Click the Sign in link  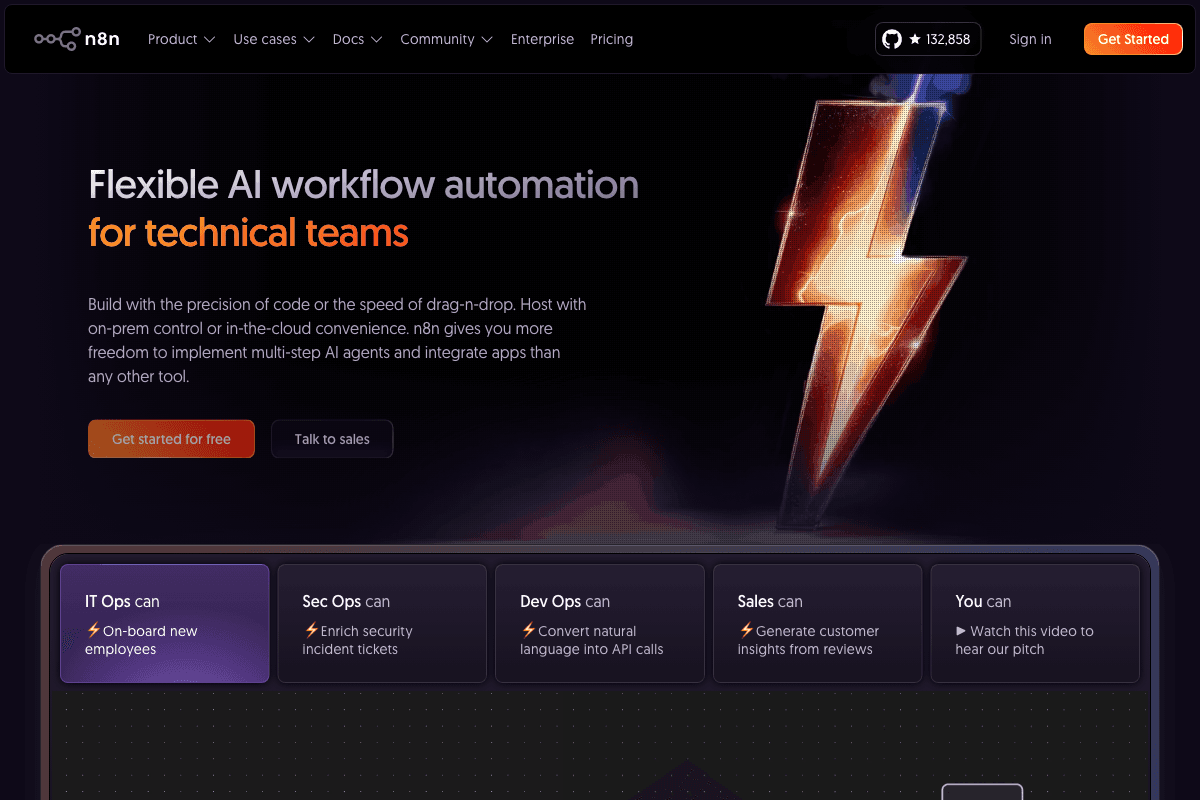tap(1030, 39)
